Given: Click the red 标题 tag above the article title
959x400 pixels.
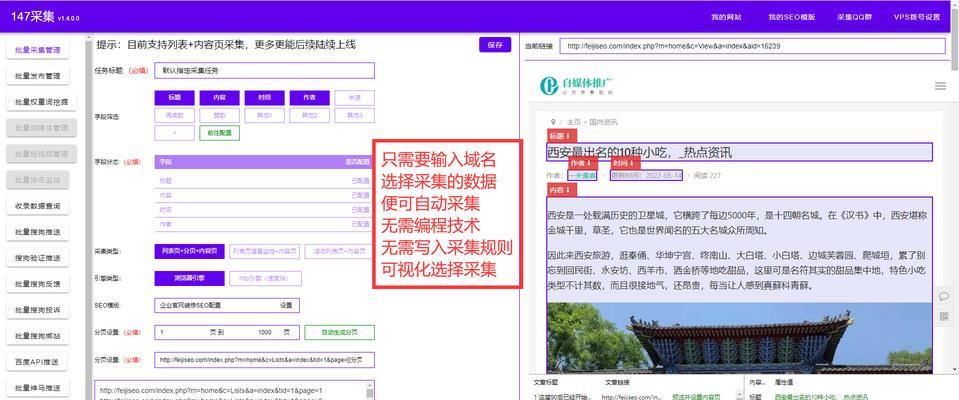Looking at the screenshot, I should point(559,136).
